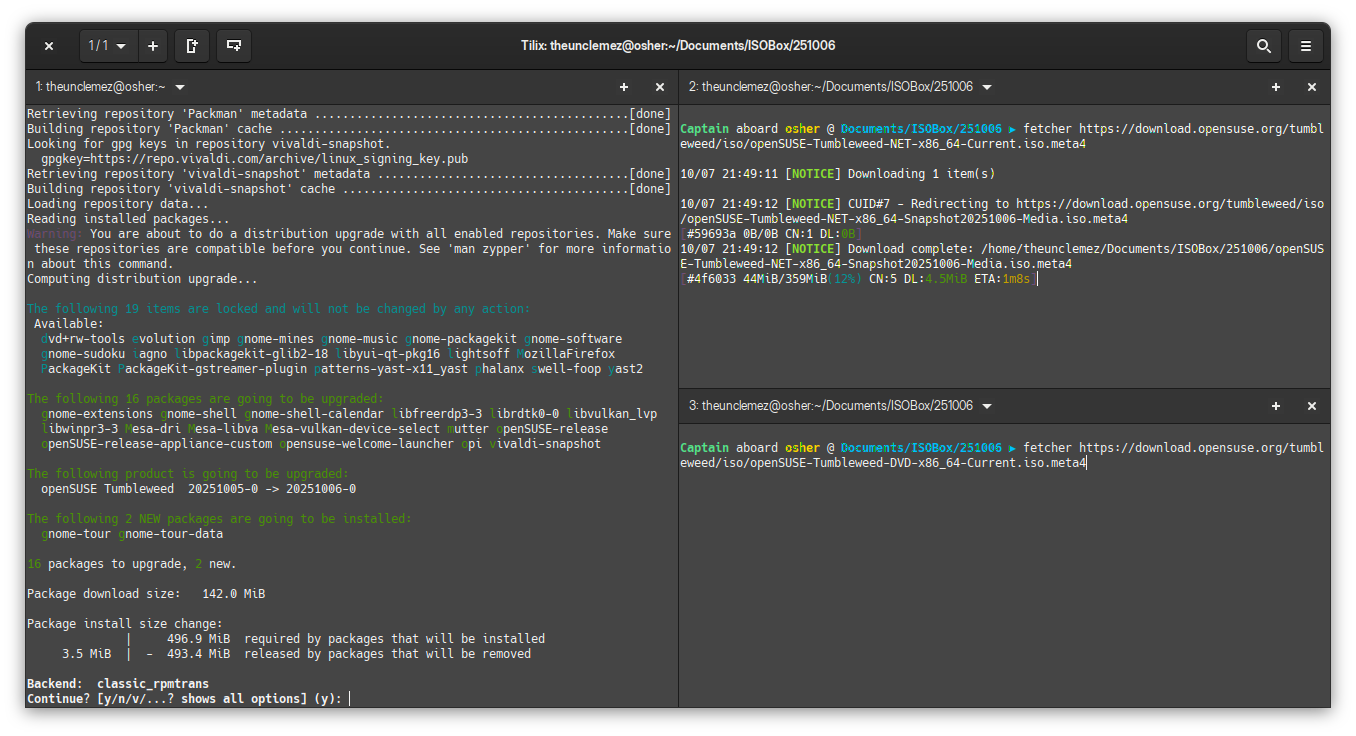Click the add terminal right icon
The image size is (1356, 736).
[x=192, y=46]
